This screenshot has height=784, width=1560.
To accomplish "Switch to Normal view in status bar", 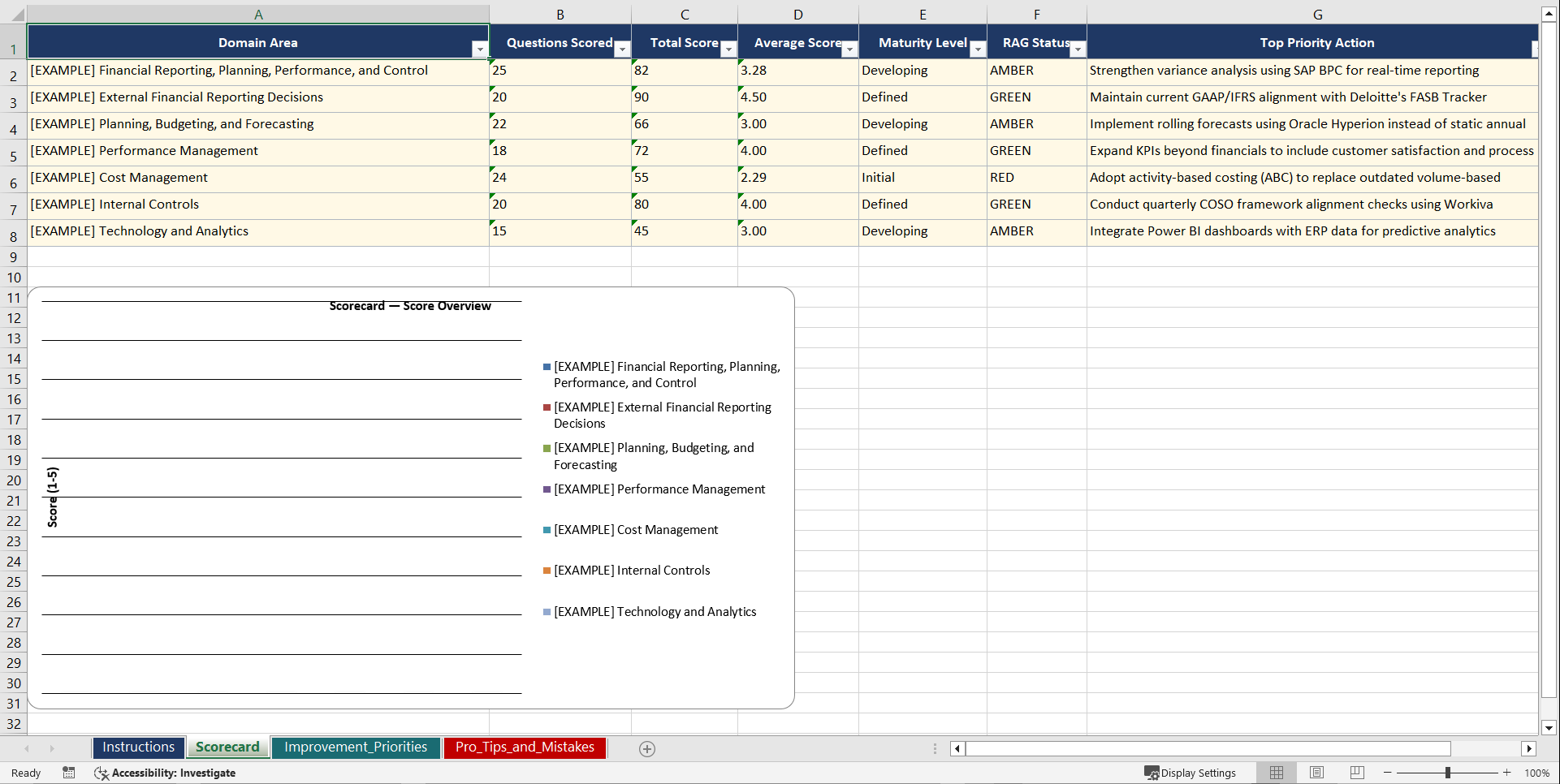I will click(x=1276, y=773).
